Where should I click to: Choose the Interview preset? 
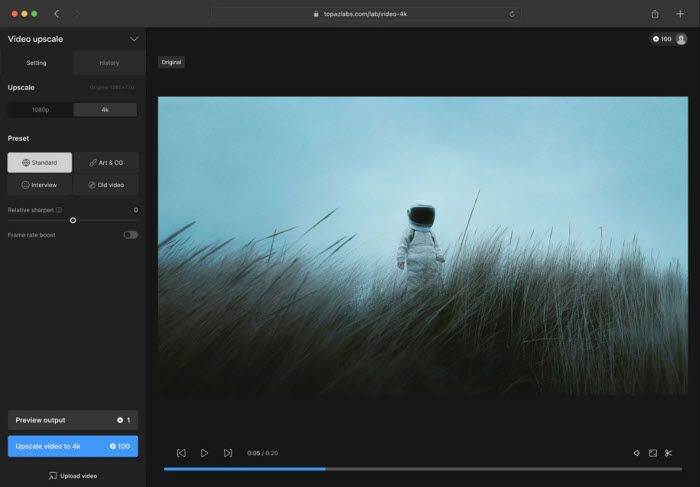[x=40, y=185]
